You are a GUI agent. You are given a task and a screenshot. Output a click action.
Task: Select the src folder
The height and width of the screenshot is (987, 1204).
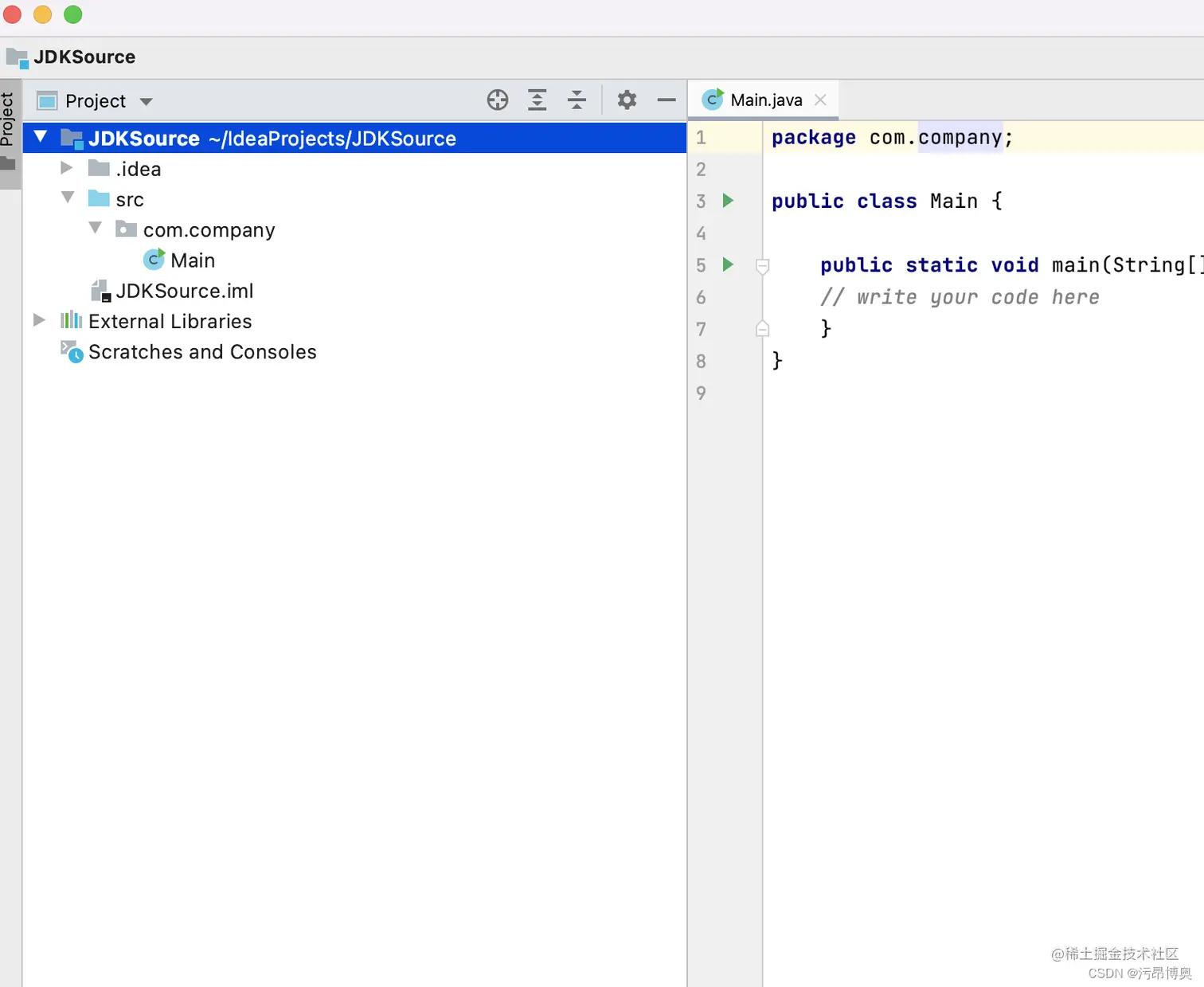tap(130, 199)
